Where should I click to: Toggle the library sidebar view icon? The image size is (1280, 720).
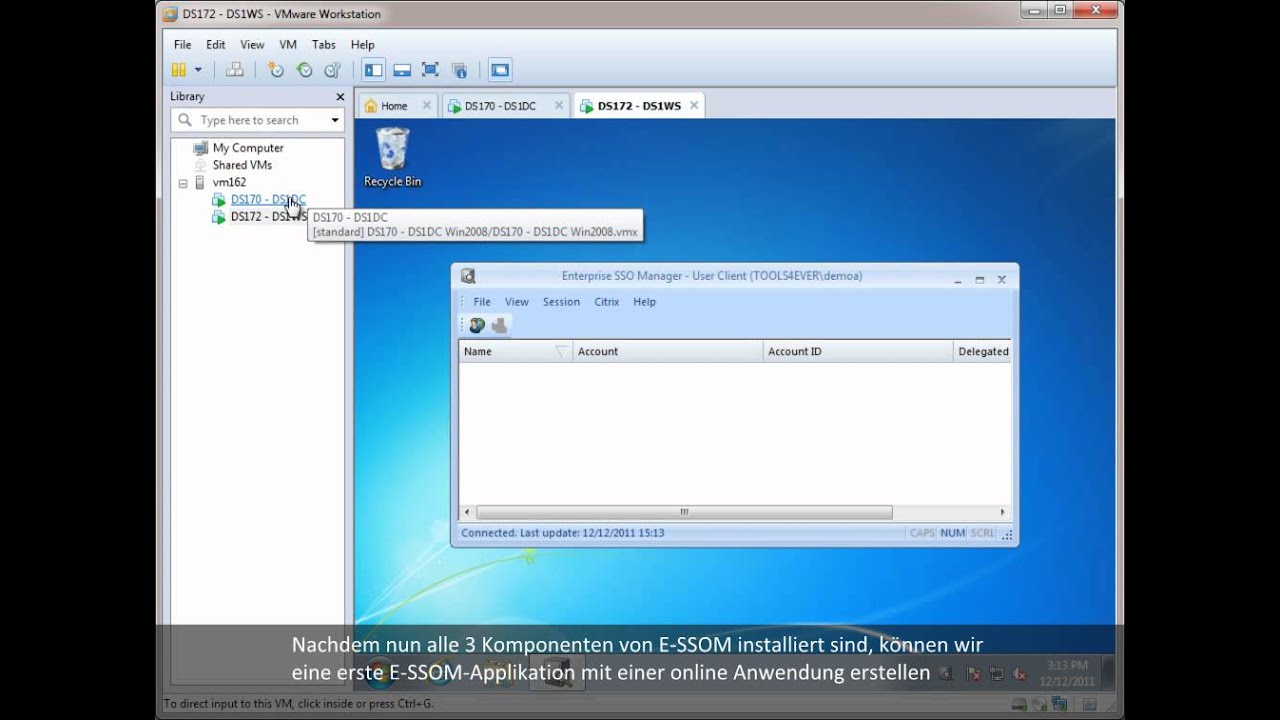374,70
